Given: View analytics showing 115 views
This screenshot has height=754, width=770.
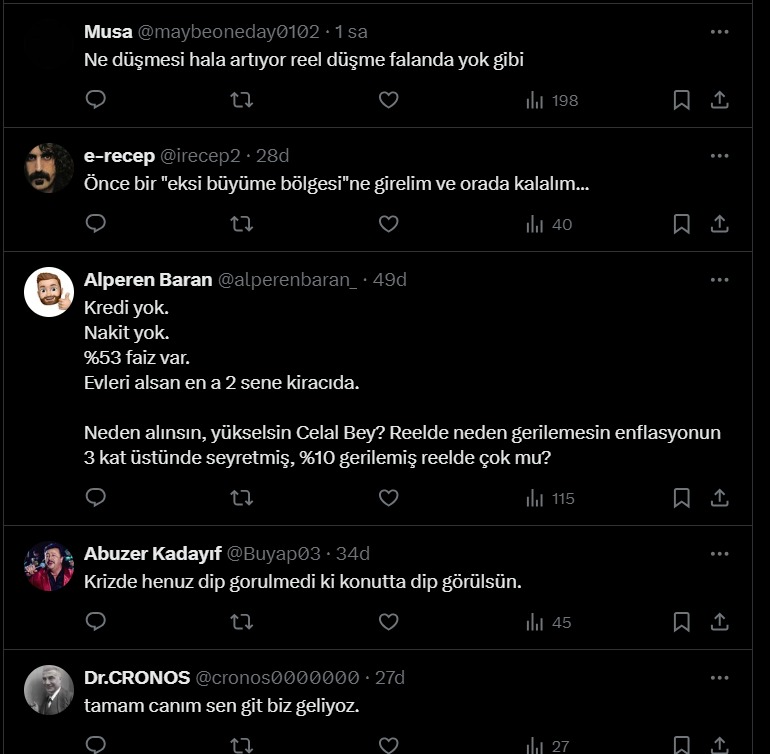Looking at the screenshot, I should tap(550, 497).
